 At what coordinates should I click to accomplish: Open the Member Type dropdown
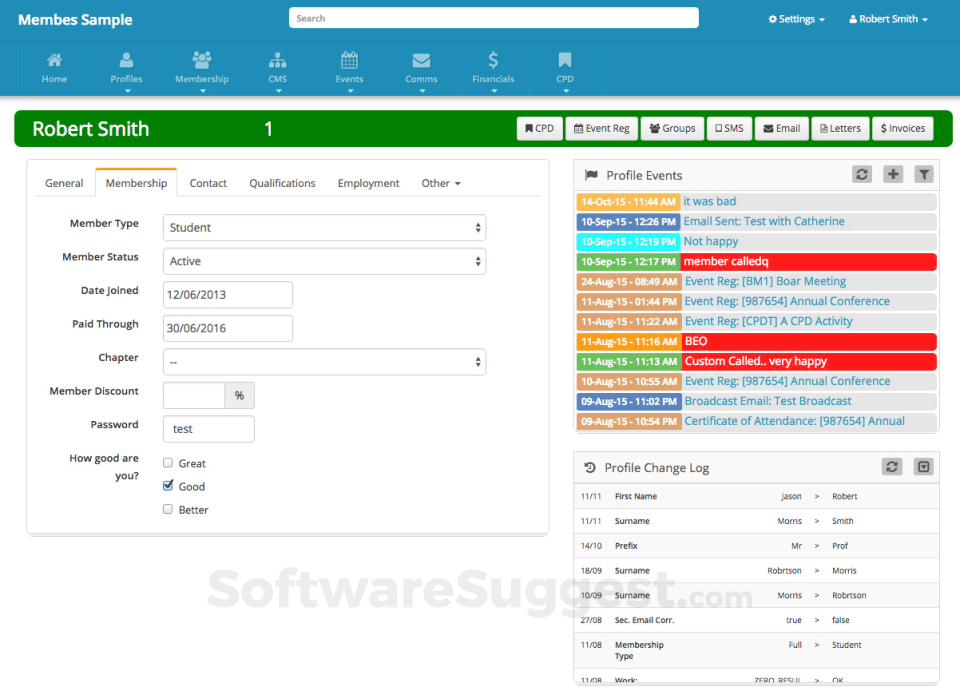click(x=324, y=228)
